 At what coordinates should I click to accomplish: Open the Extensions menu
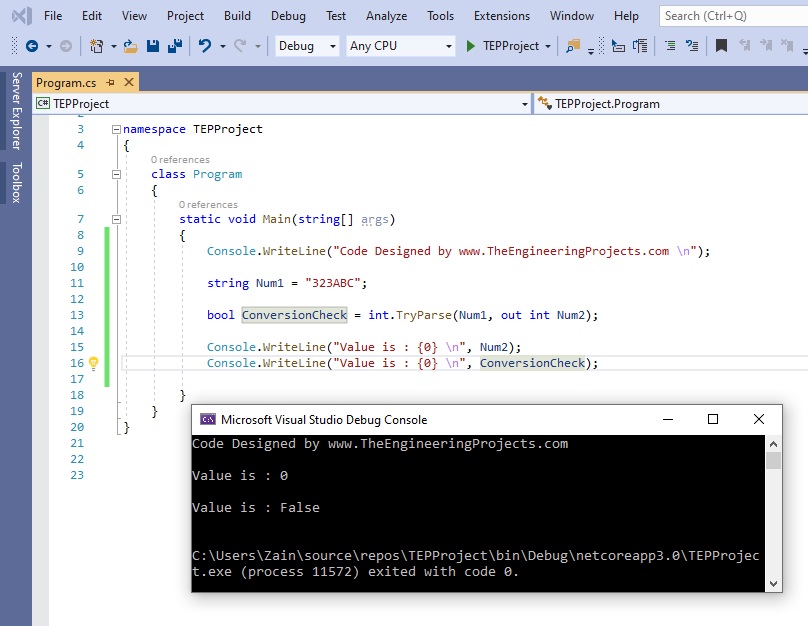tap(501, 15)
